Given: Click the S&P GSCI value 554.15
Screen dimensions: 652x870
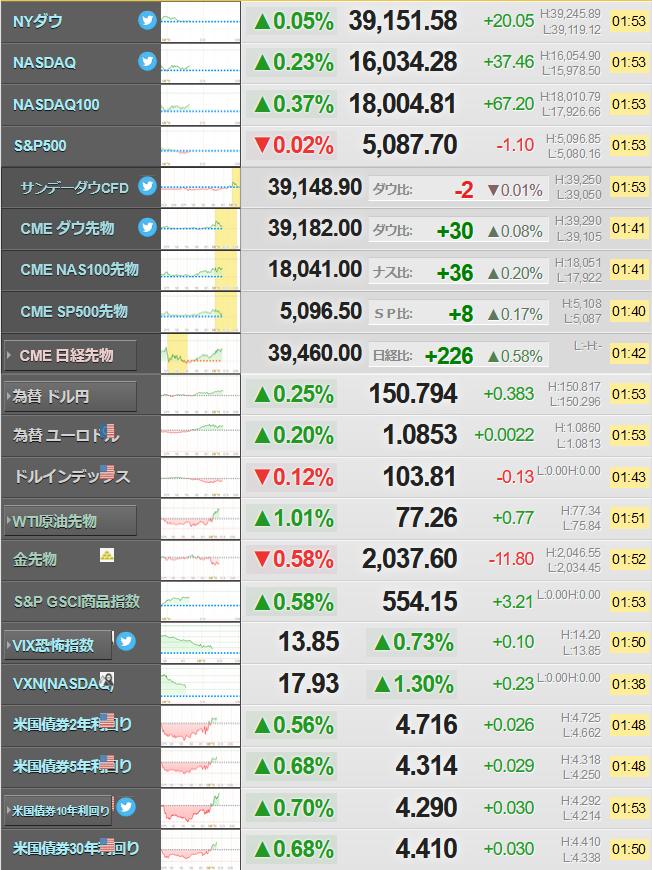Looking at the screenshot, I should [419, 601].
